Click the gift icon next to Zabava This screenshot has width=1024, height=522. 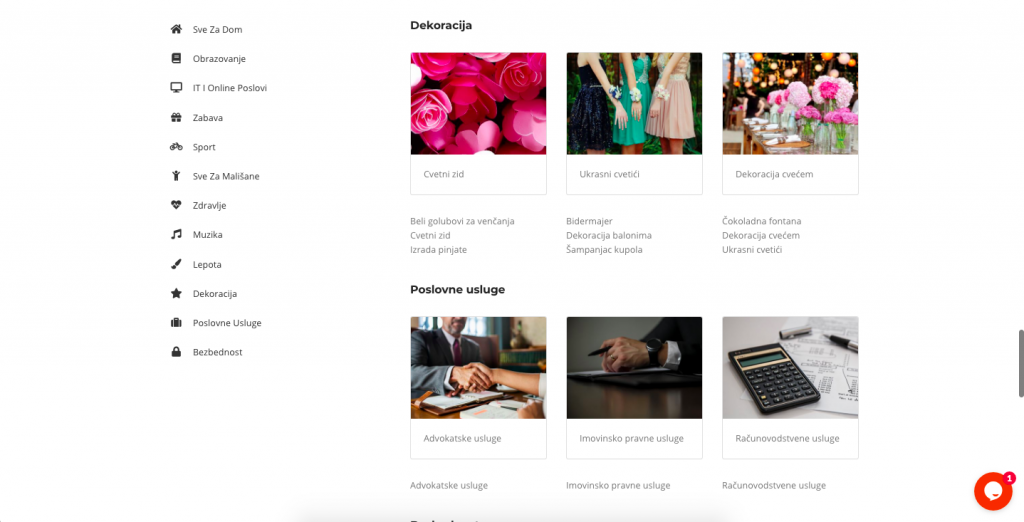click(176, 118)
